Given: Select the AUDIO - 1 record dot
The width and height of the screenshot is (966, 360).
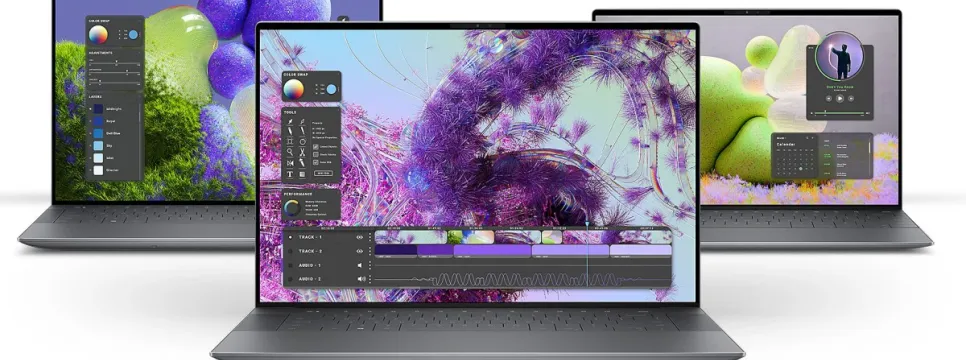Looking at the screenshot, I should 290,265.
